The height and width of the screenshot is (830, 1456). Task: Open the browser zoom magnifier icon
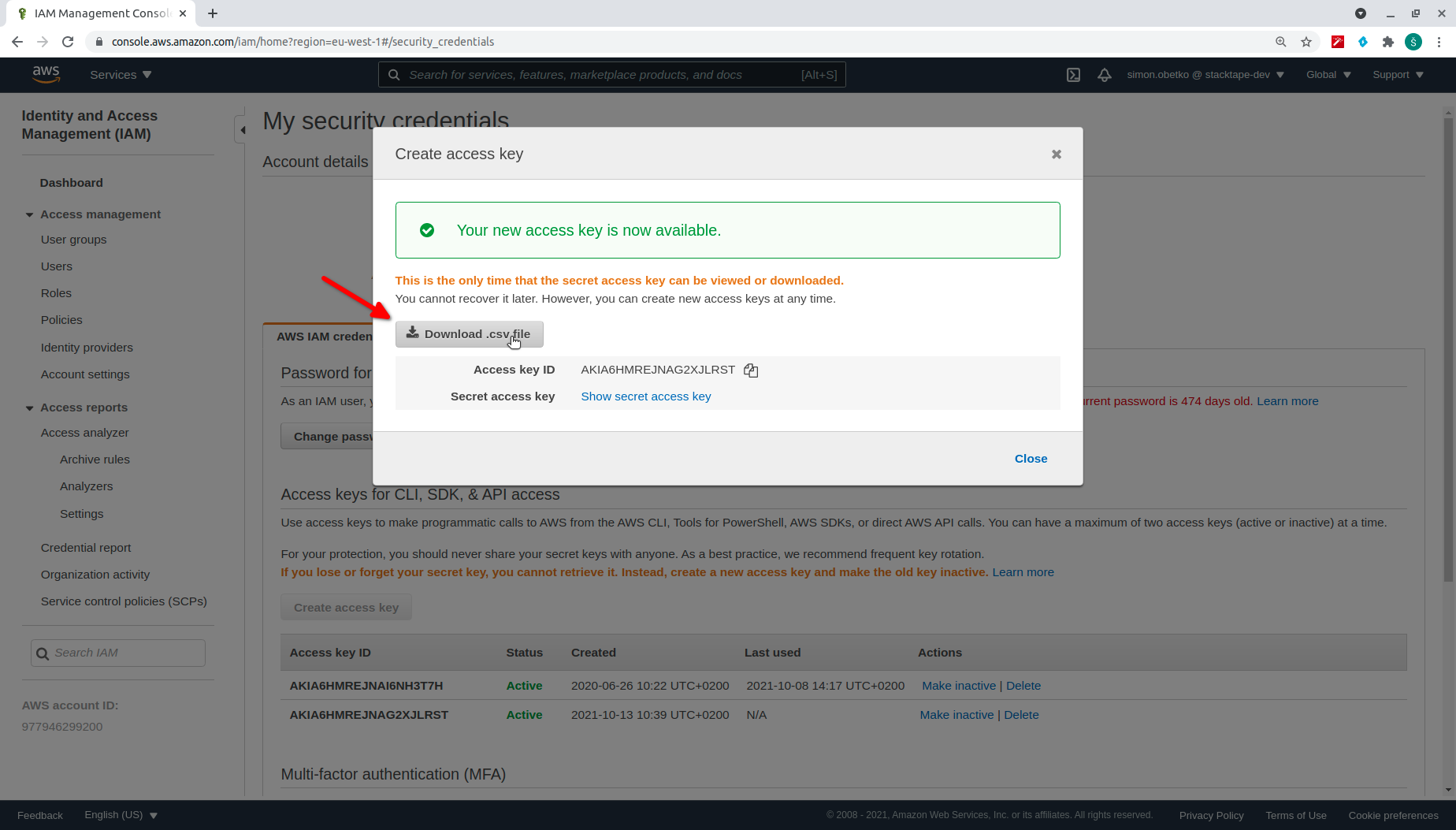[1281, 42]
